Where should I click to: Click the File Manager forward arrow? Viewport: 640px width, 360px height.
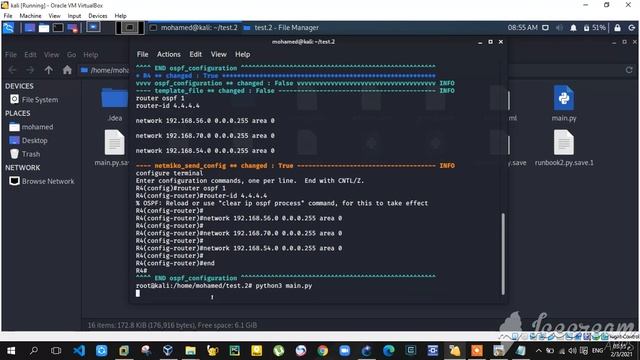pos(30,70)
